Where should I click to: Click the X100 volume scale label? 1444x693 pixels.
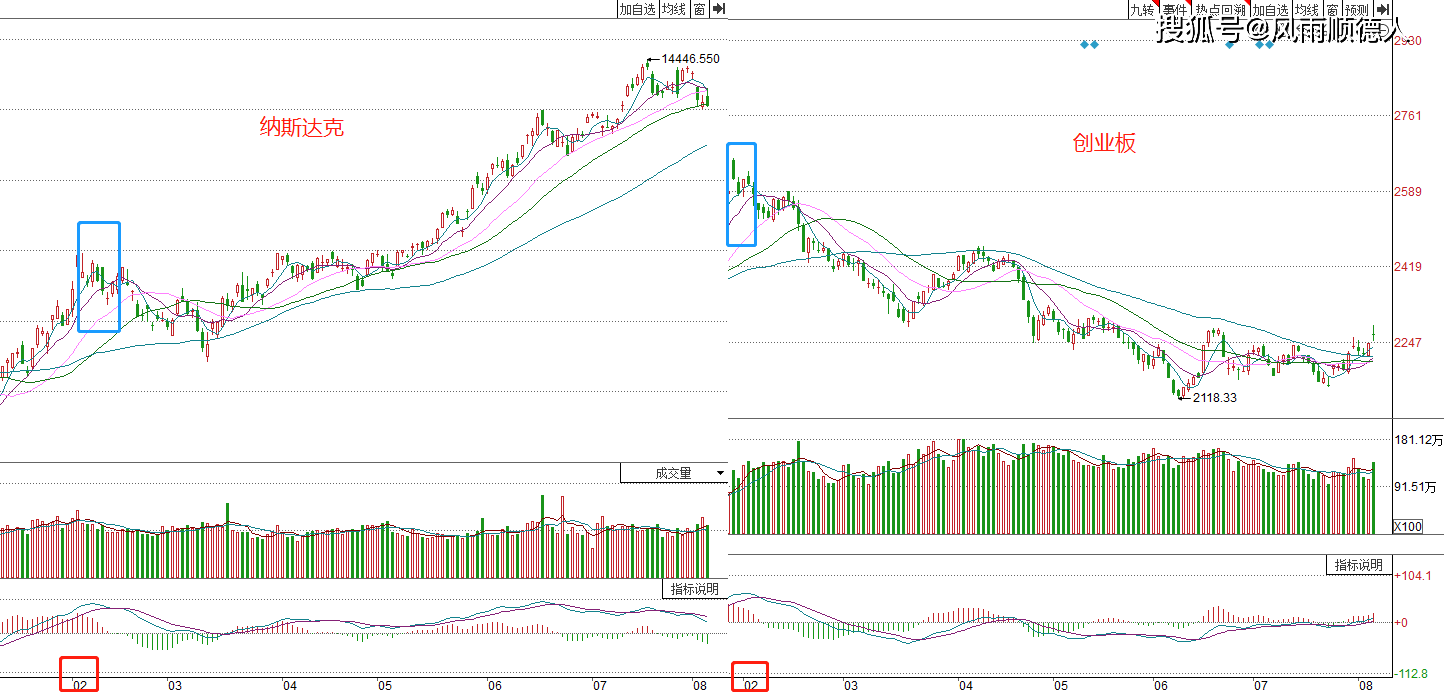click(1408, 526)
